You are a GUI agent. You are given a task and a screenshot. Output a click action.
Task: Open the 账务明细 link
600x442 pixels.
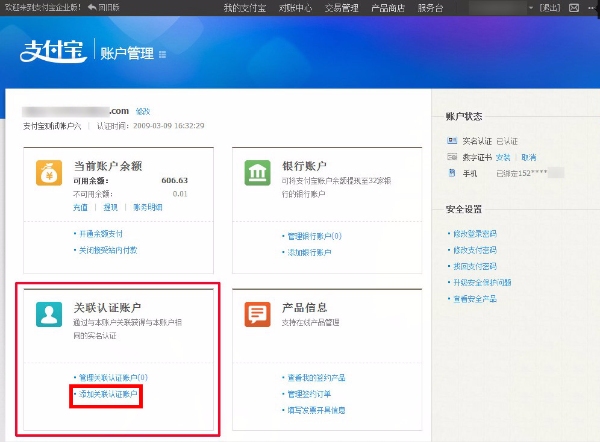coord(148,207)
